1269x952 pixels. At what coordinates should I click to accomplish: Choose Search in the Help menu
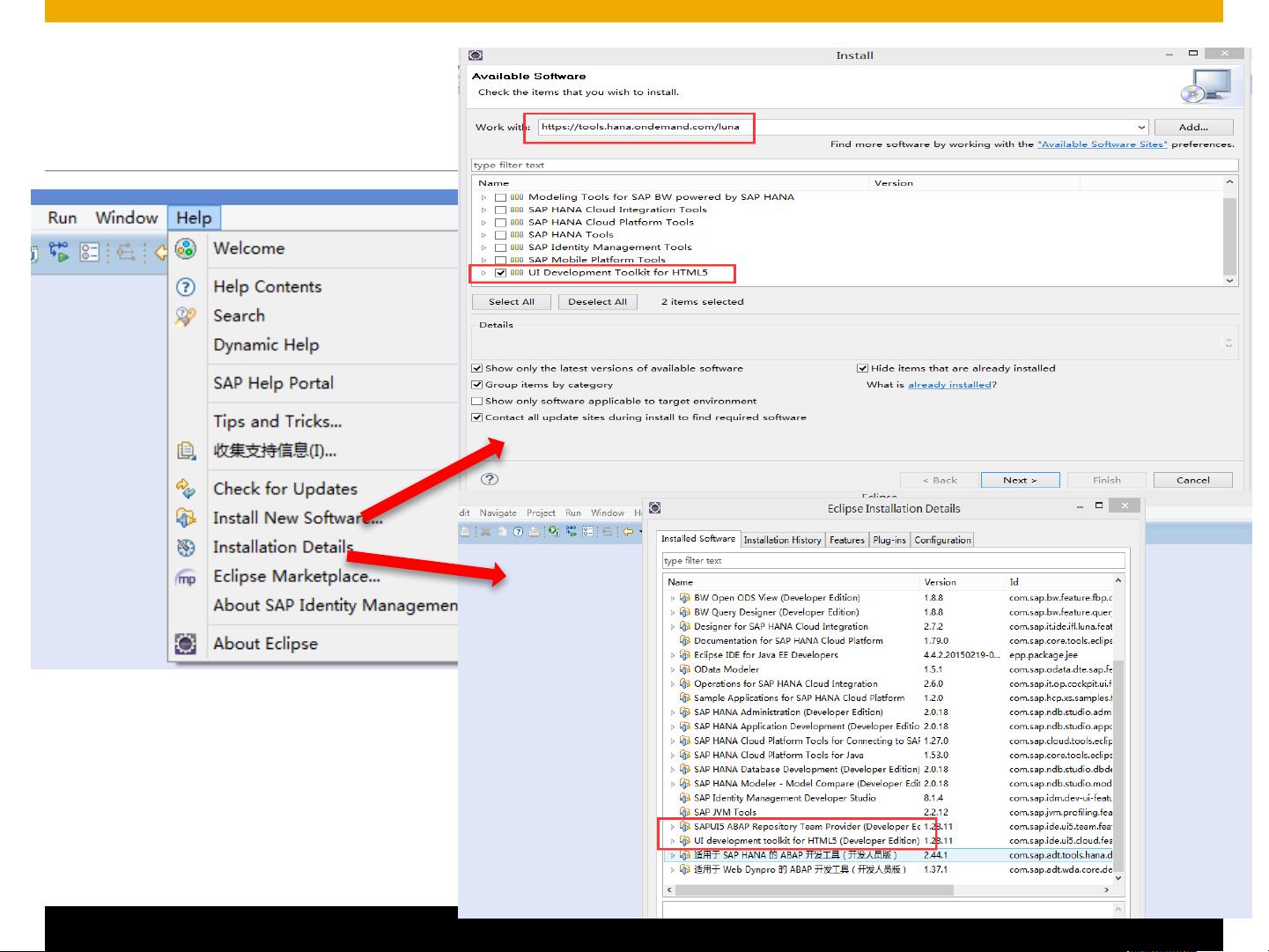pyautogui.click(x=239, y=315)
